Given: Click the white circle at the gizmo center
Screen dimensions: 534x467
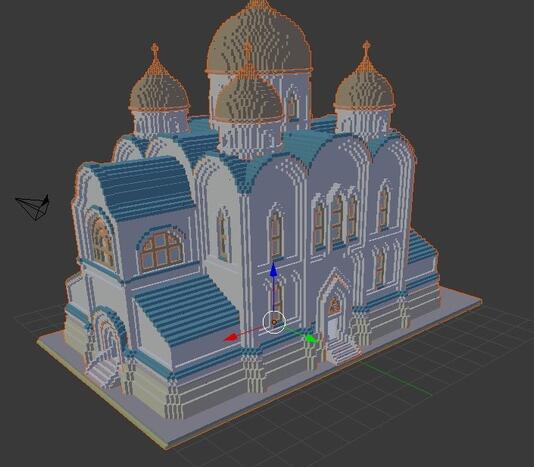Looking at the screenshot, I should (274, 322).
